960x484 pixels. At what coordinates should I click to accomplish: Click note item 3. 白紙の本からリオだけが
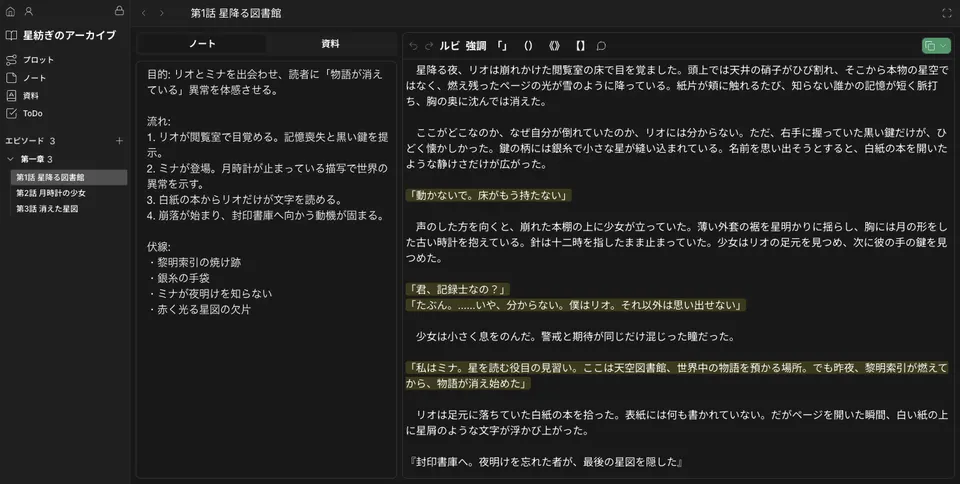244,199
